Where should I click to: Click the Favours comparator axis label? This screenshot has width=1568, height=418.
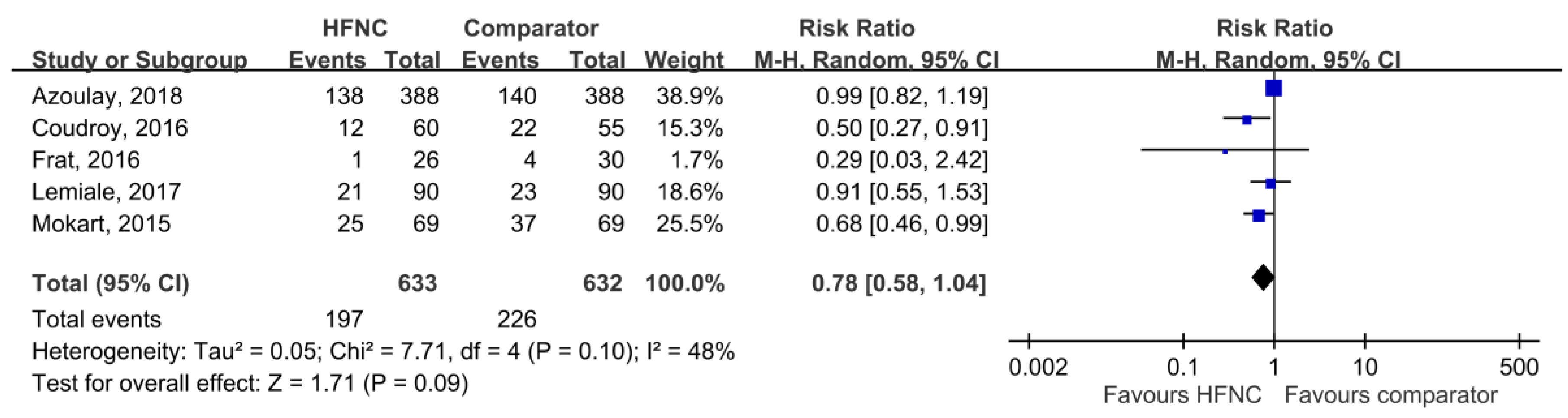coord(1391,395)
